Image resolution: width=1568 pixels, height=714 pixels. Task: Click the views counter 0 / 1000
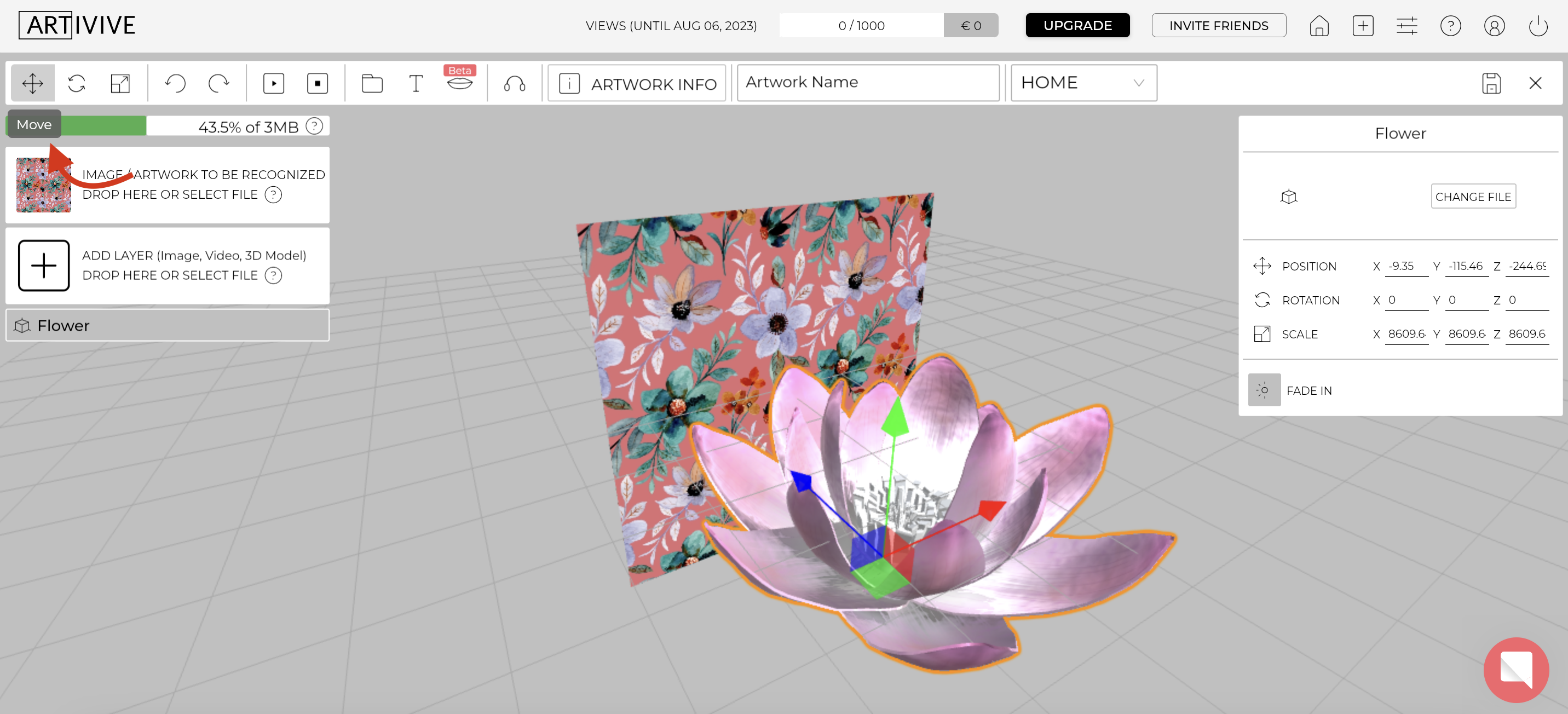click(x=861, y=26)
